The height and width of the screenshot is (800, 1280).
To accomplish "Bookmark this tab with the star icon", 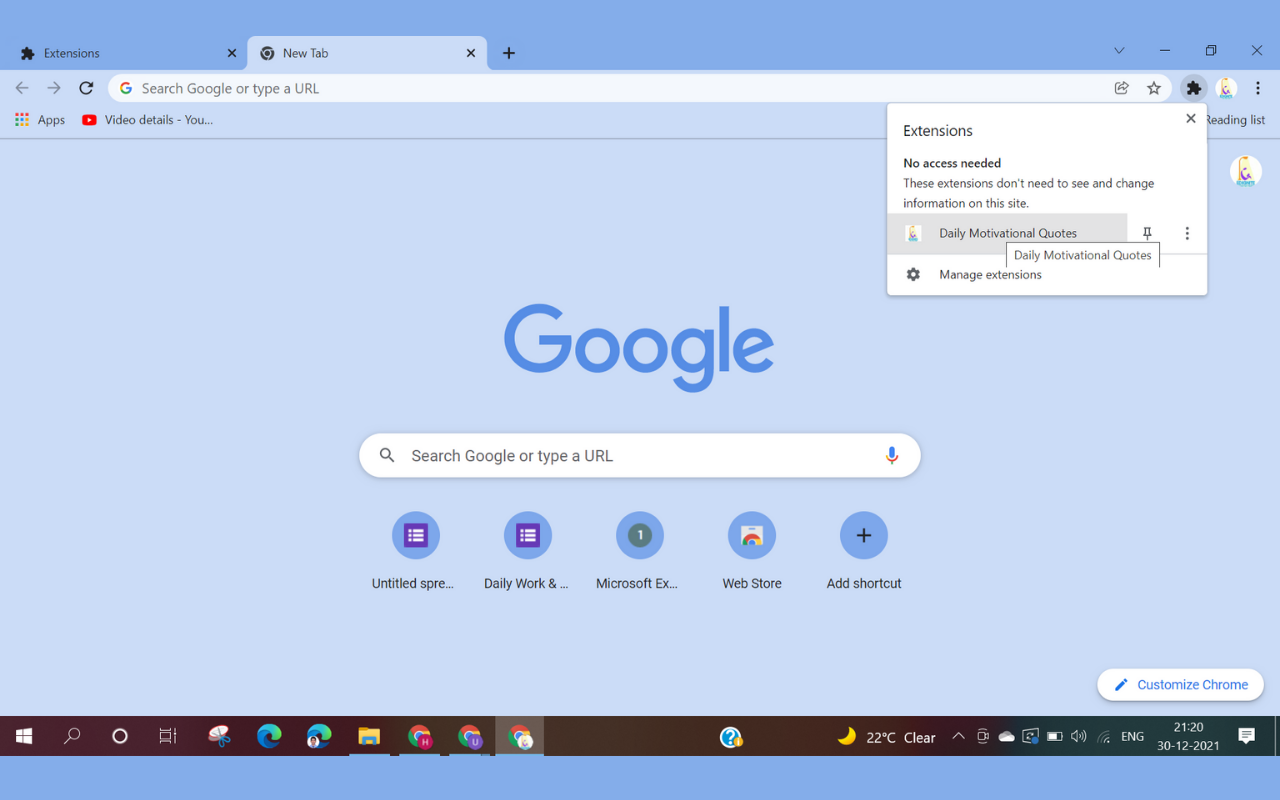I will point(1154,88).
